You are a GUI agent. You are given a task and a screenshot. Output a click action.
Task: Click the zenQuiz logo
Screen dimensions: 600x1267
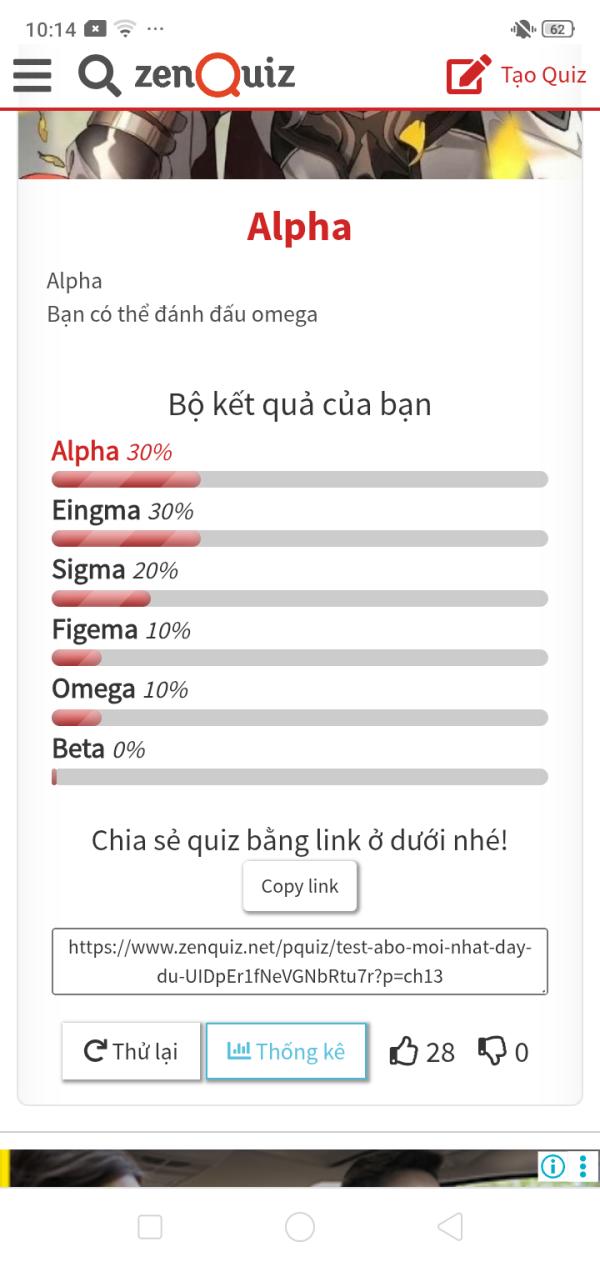(x=214, y=75)
